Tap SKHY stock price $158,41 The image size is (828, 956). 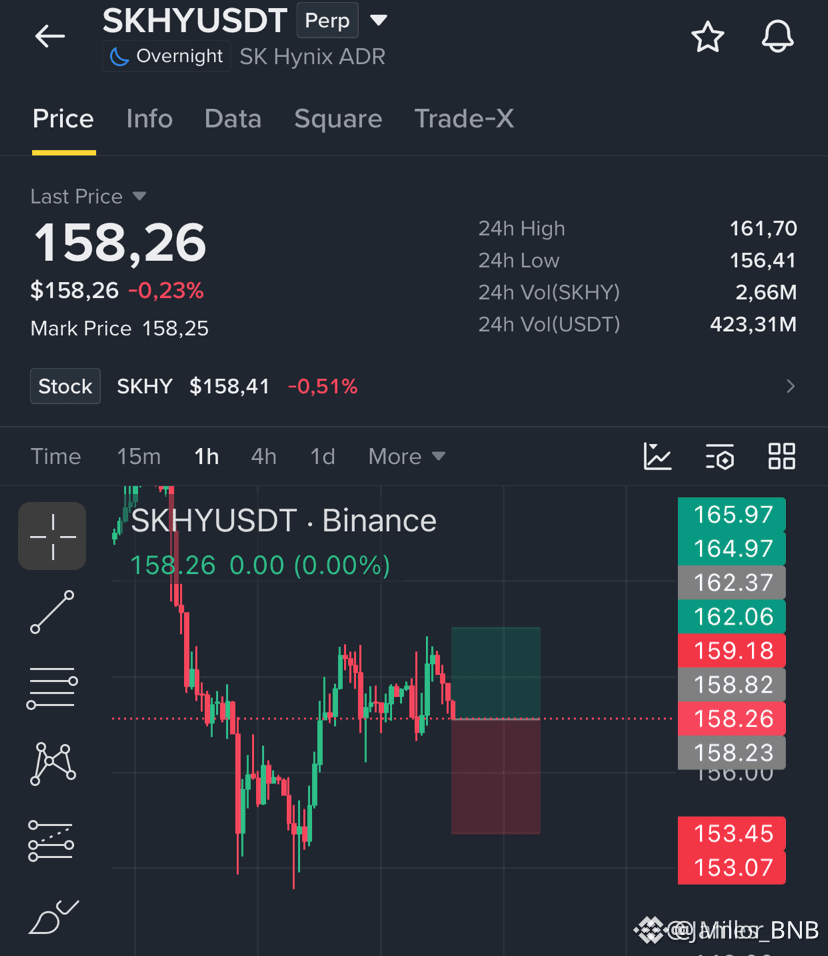[x=229, y=387]
